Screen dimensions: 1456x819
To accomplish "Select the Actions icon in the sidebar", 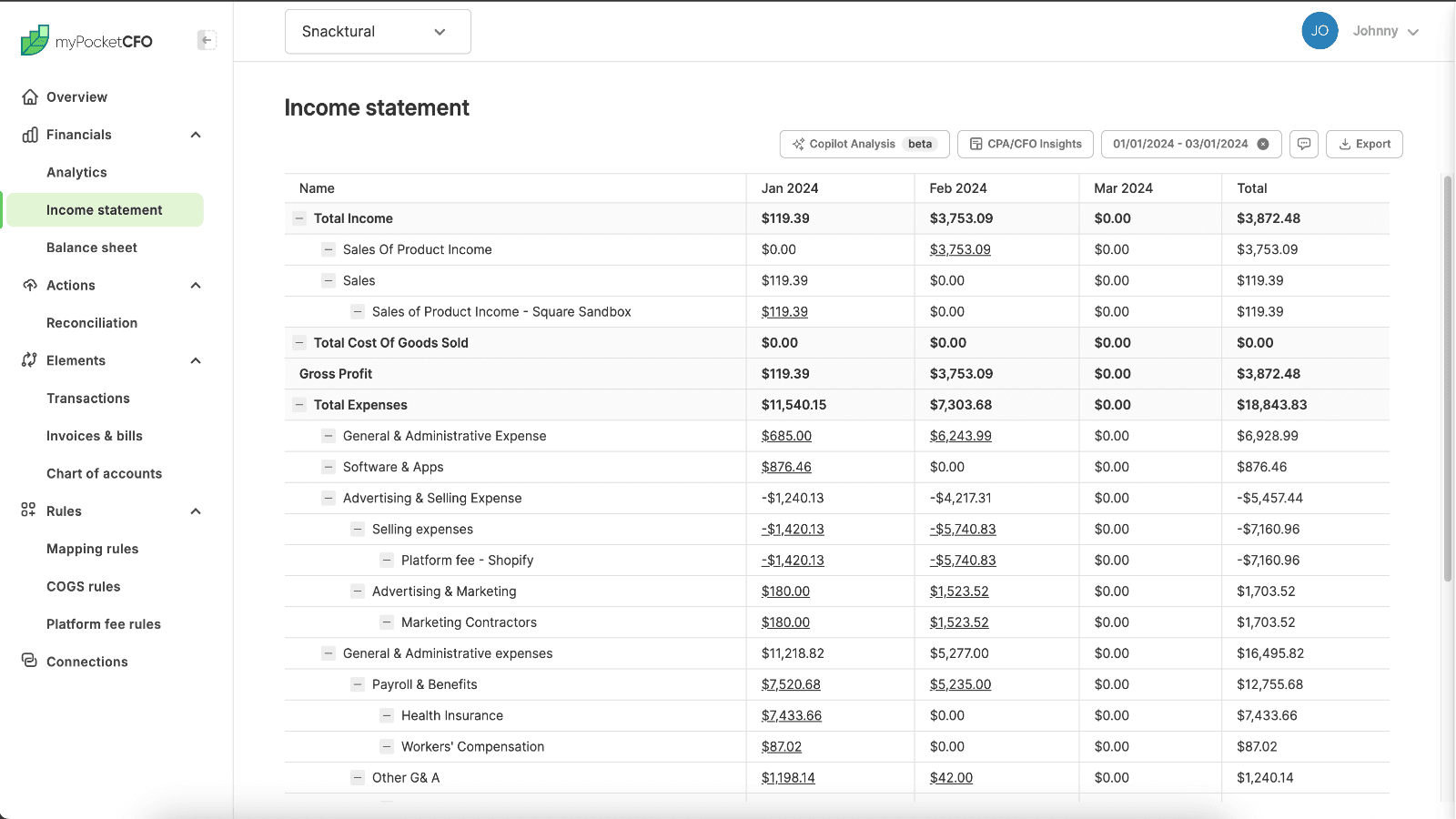I will pyautogui.click(x=30, y=285).
